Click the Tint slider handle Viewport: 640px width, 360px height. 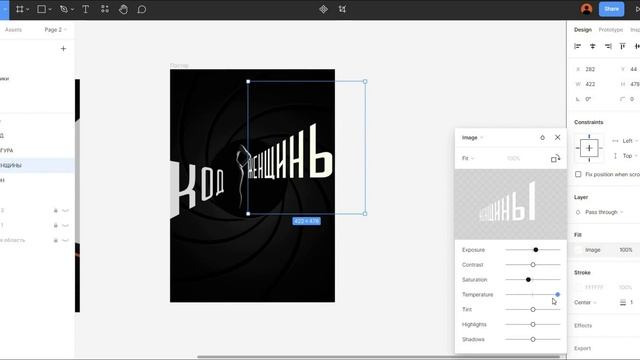tap(533, 309)
